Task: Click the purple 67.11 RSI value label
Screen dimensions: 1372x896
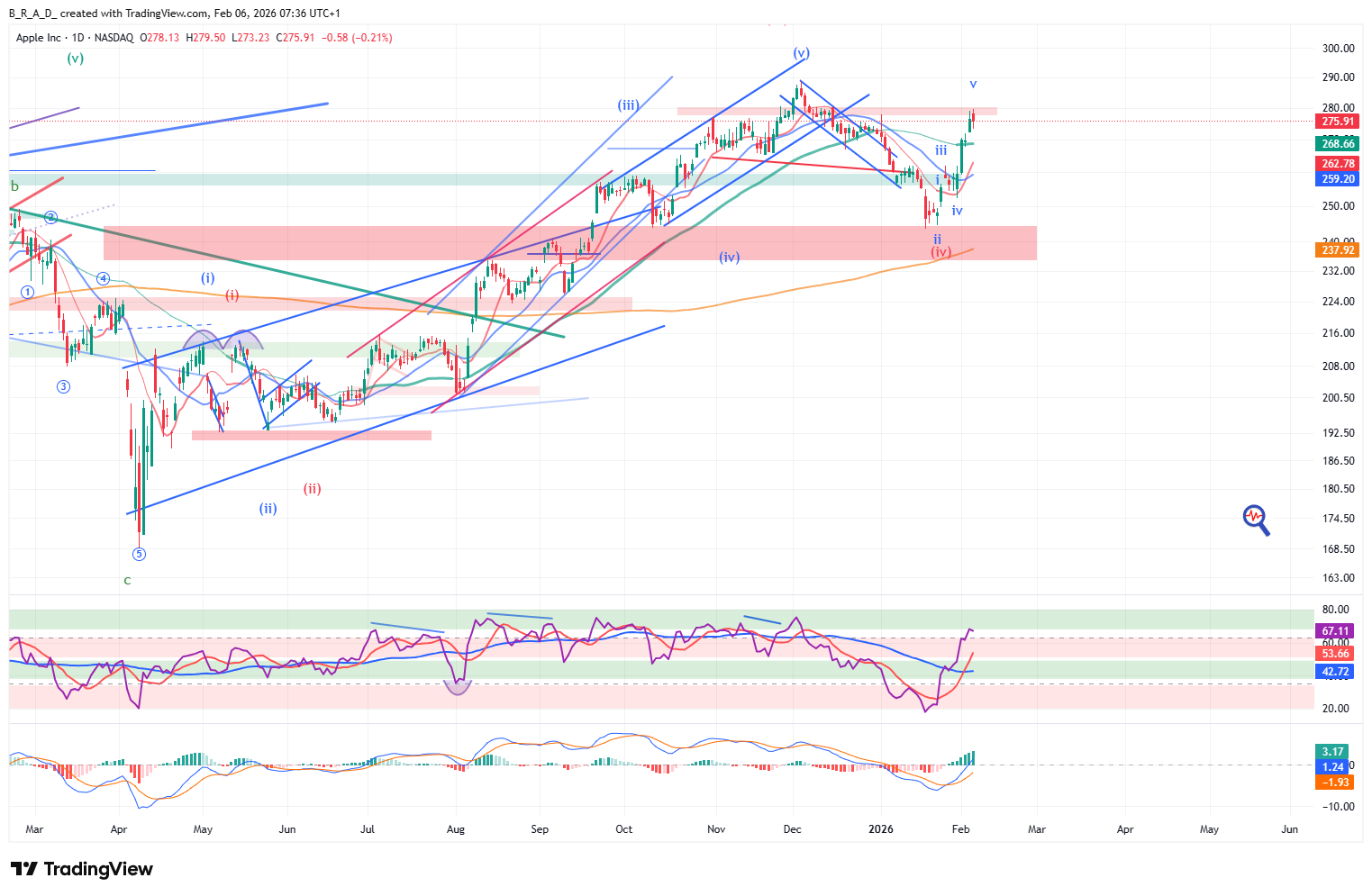Action: (1335, 631)
